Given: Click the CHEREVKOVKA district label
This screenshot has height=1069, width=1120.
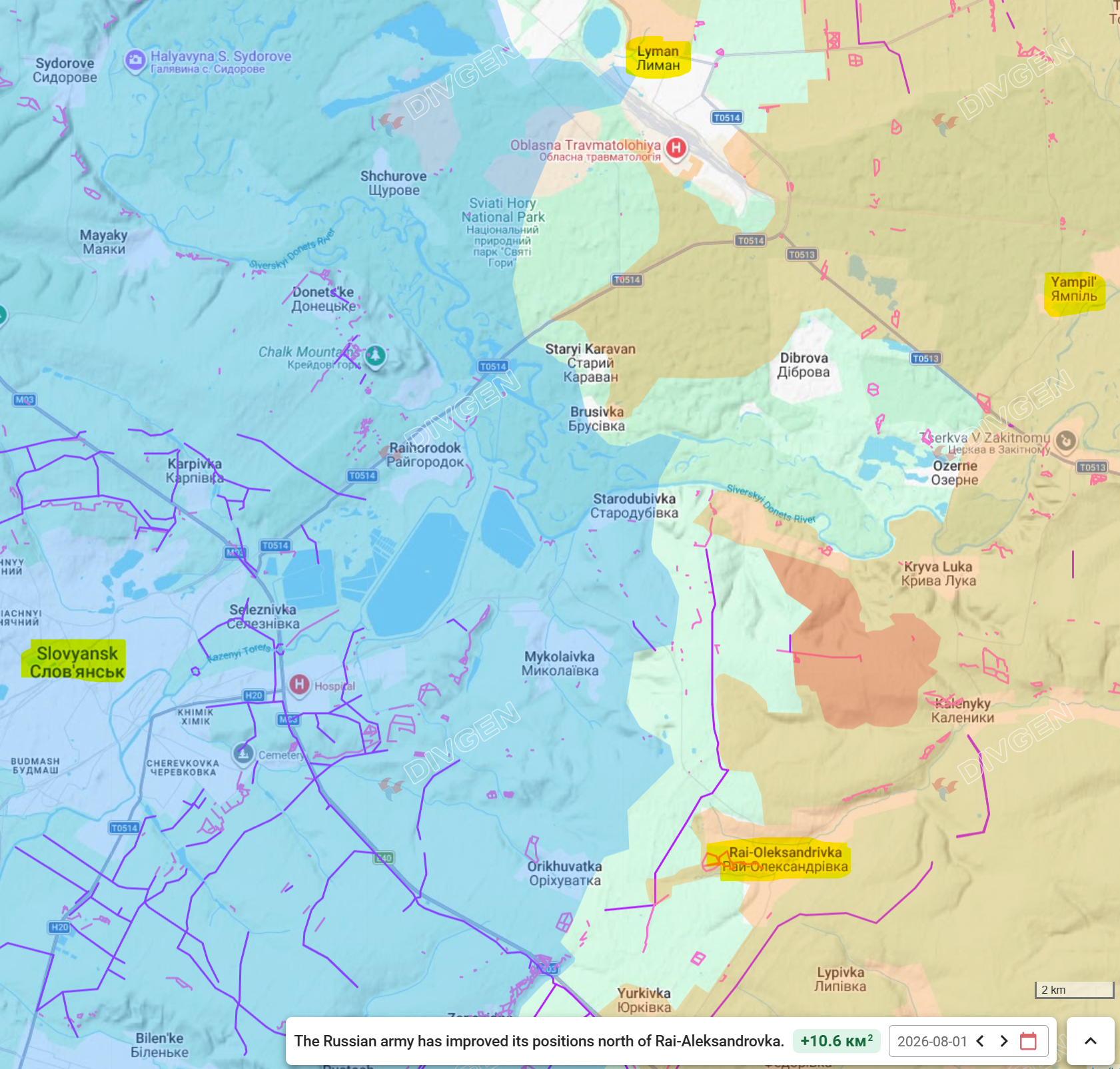Looking at the screenshot, I should pyautogui.click(x=183, y=767).
